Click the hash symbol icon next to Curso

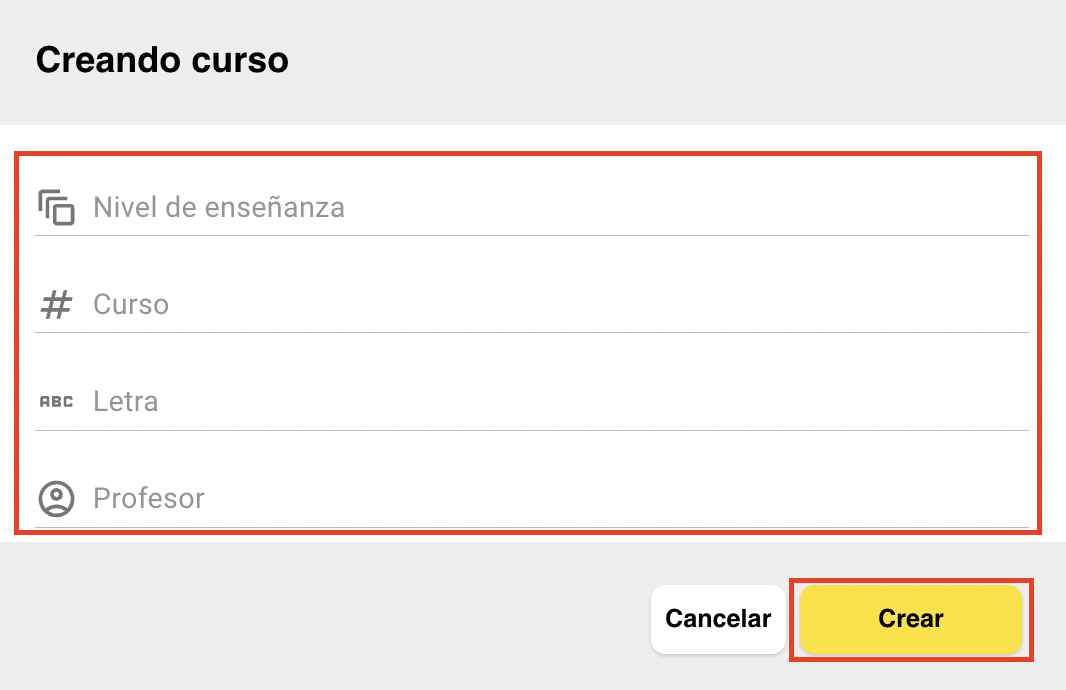tap(56, 305)
